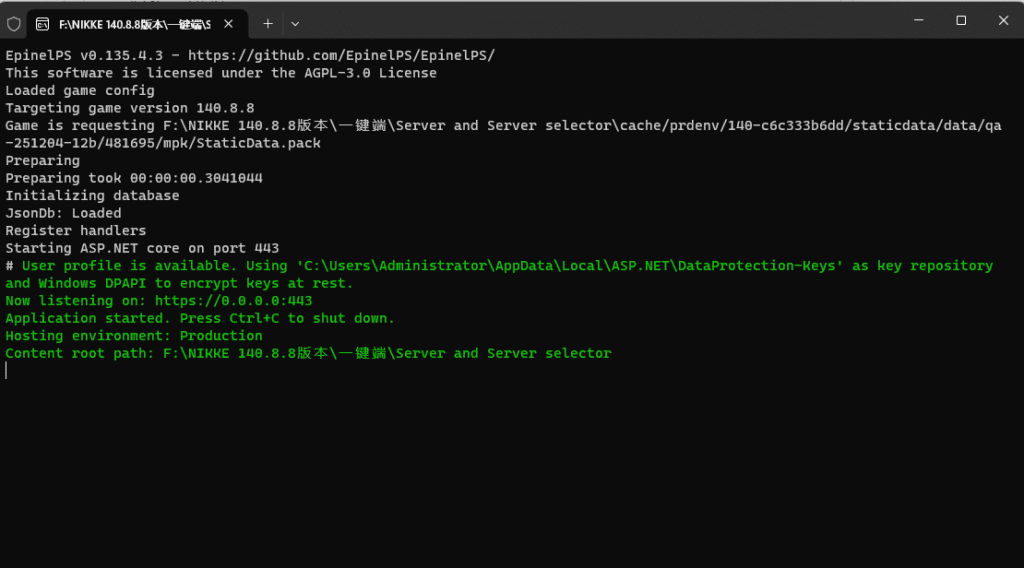Screen dimensions: 1024x568
Task: Open the EpinelPS GitHub URL in the first line
Action: 341,55
